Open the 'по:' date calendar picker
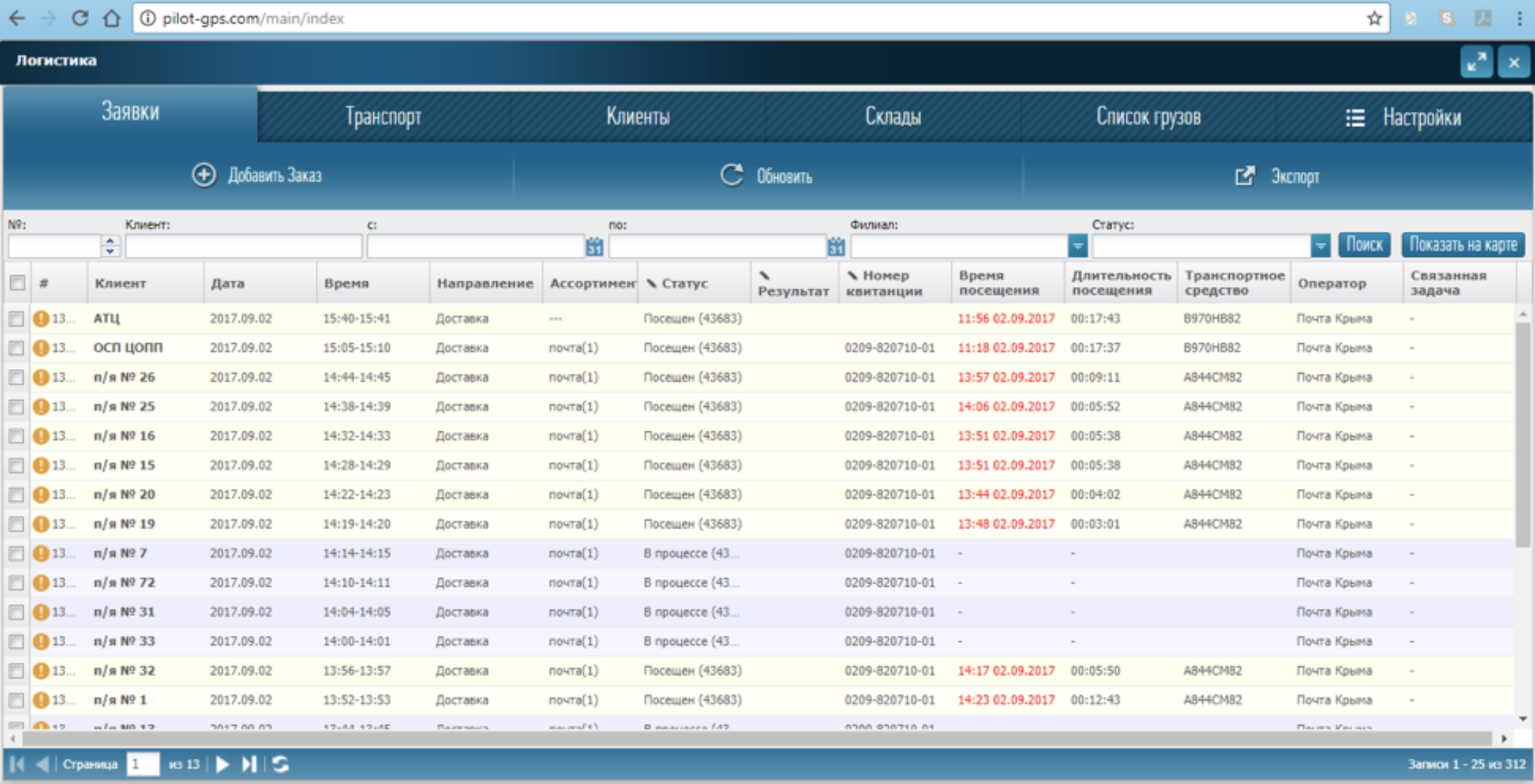The image size is (1535, 784). 835,247
